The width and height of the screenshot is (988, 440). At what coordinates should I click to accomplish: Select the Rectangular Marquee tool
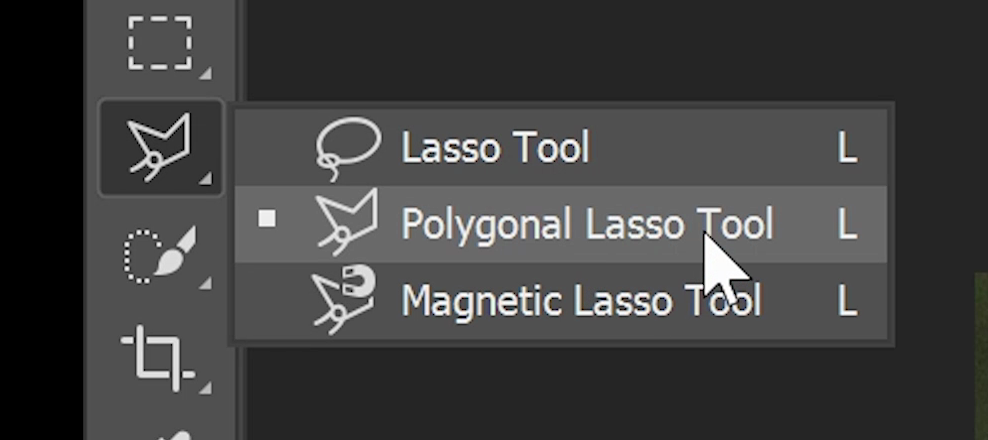[x=160, y=41]
